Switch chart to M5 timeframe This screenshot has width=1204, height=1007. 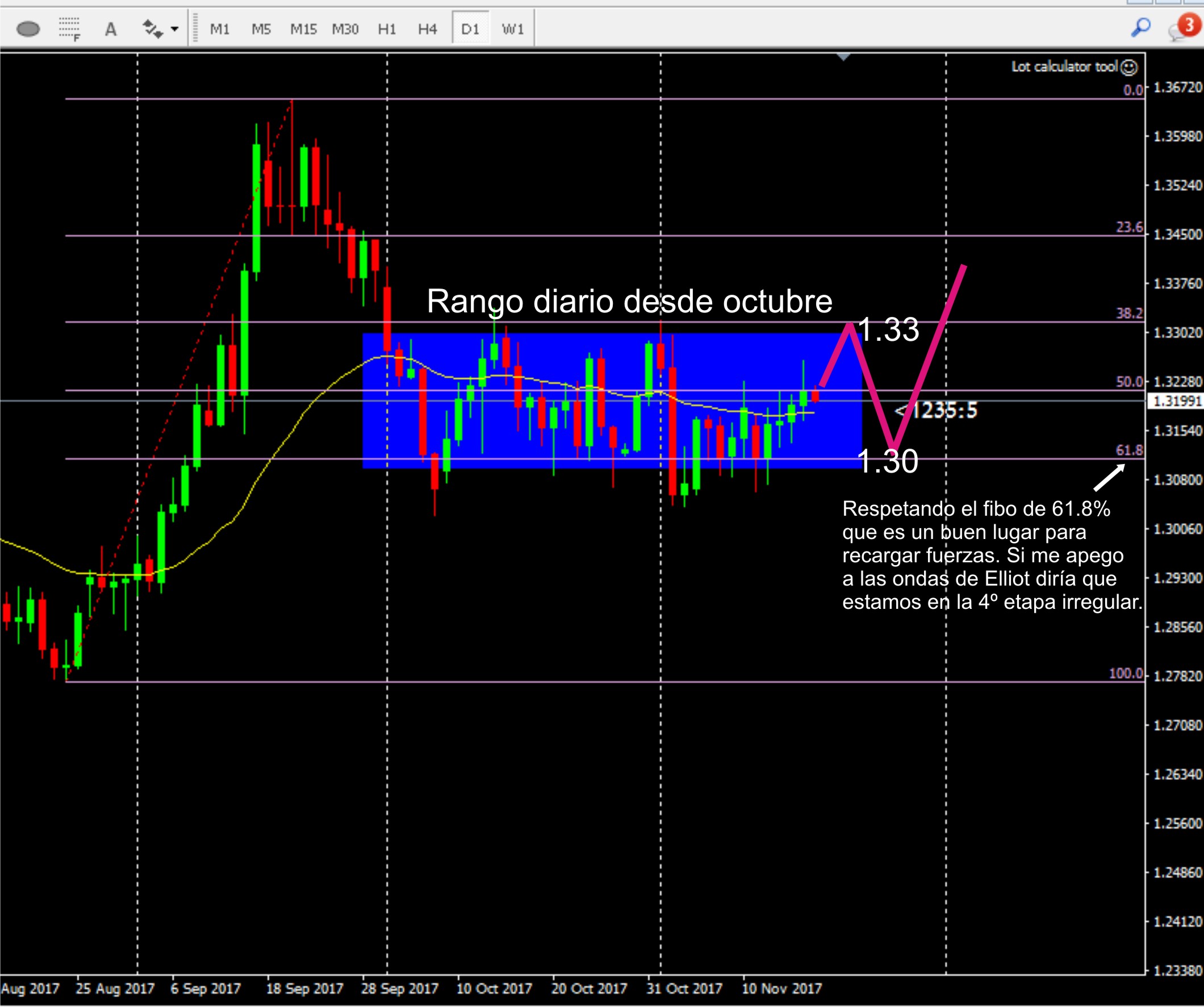(x=261, y=28)
